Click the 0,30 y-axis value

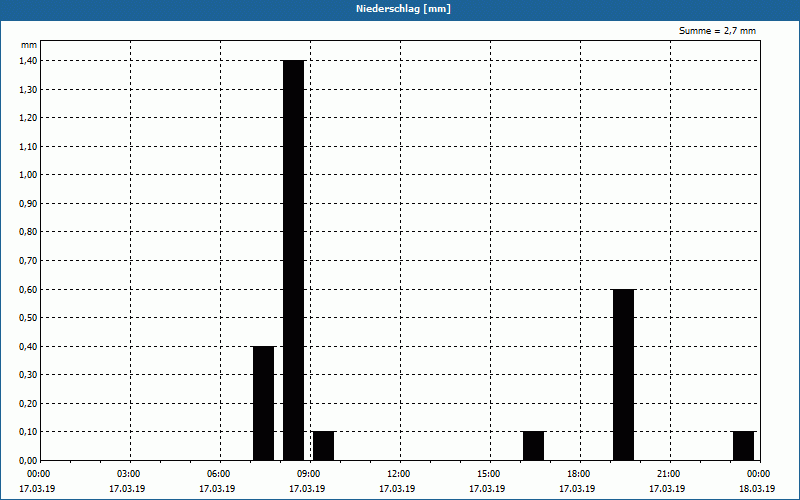click(29, 375)
